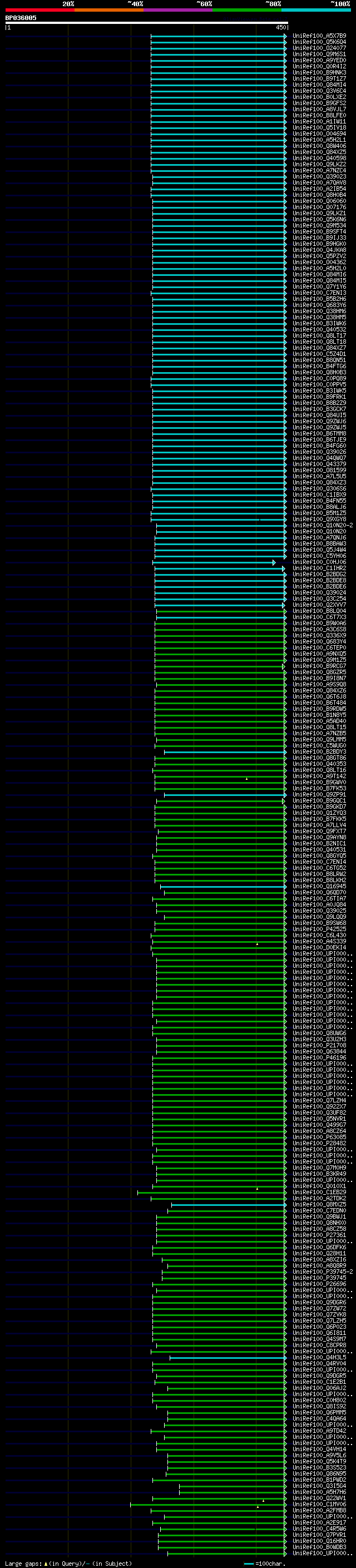Viewport: 356px width, 1568px height.
Task: Select hit UniRef100_C6T7X3
Action: tap(319, 617)
